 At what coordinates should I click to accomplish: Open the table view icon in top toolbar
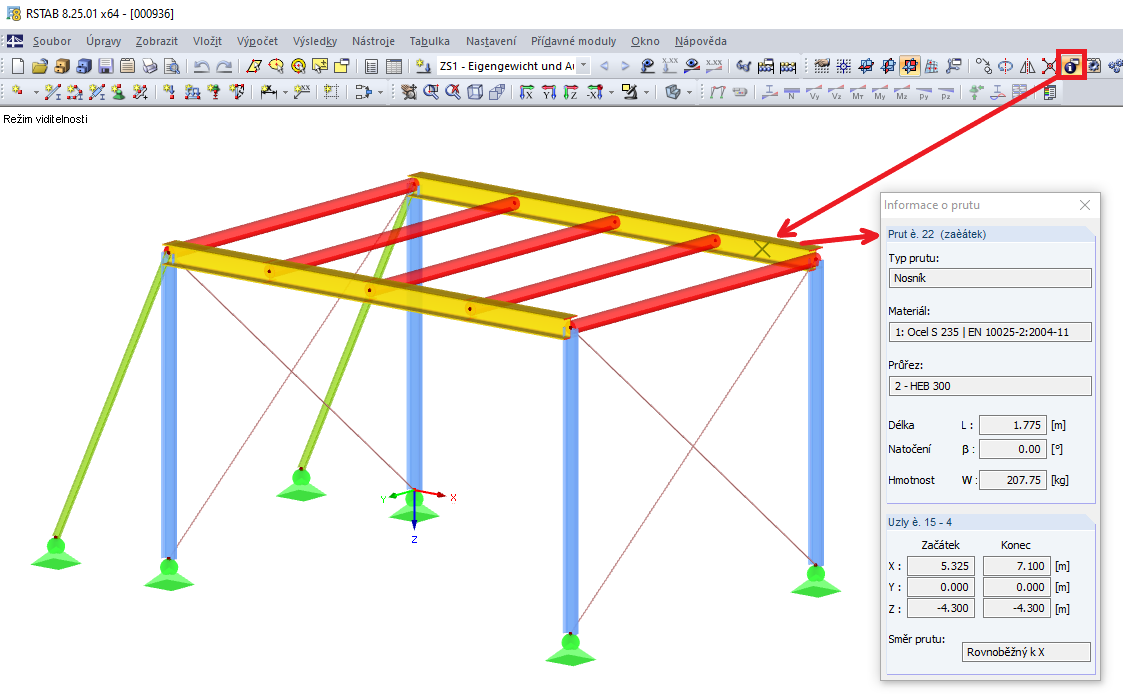pyautogui.click(x=394, y=66)
